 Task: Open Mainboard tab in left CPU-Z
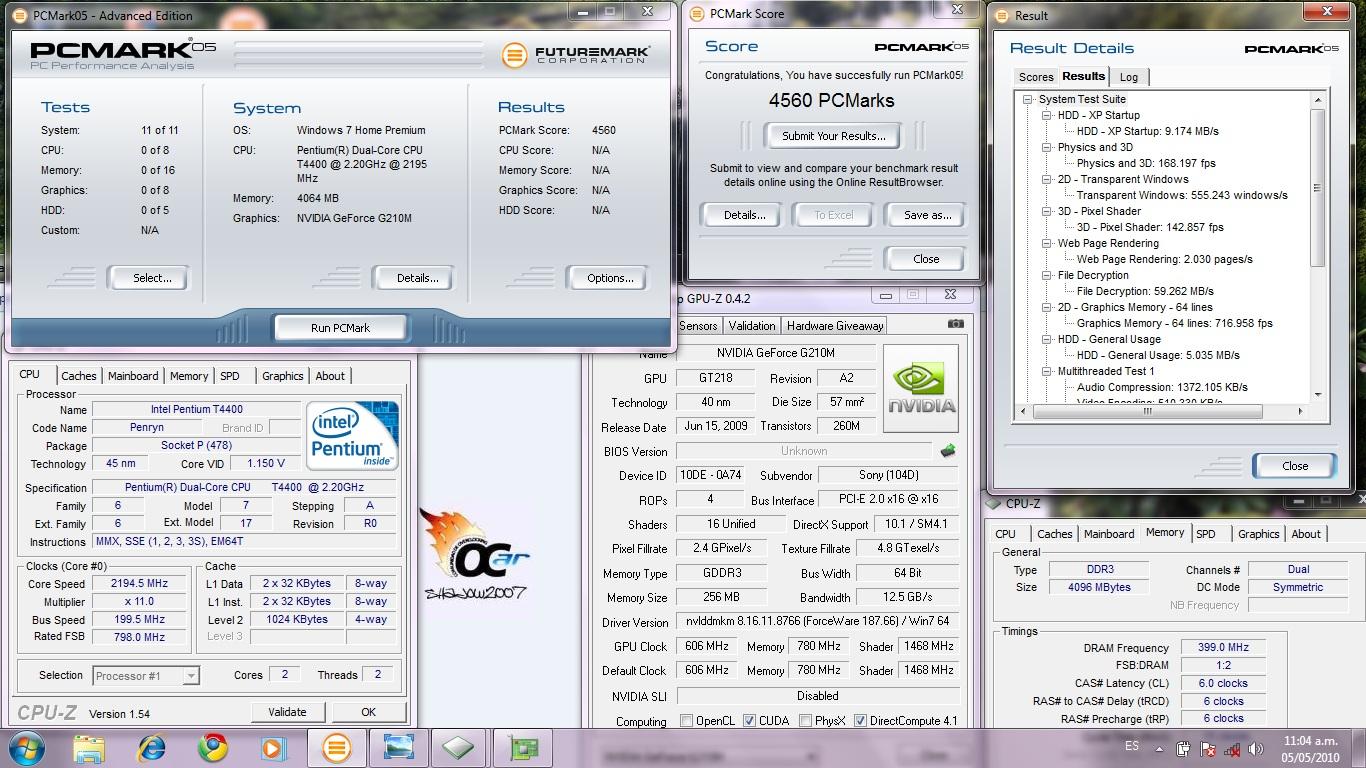click(x=133, y=376)
